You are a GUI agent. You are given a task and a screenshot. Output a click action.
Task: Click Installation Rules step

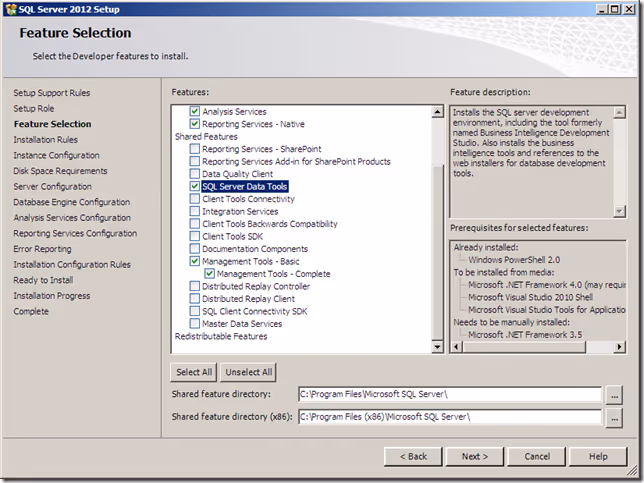[46, 140]
